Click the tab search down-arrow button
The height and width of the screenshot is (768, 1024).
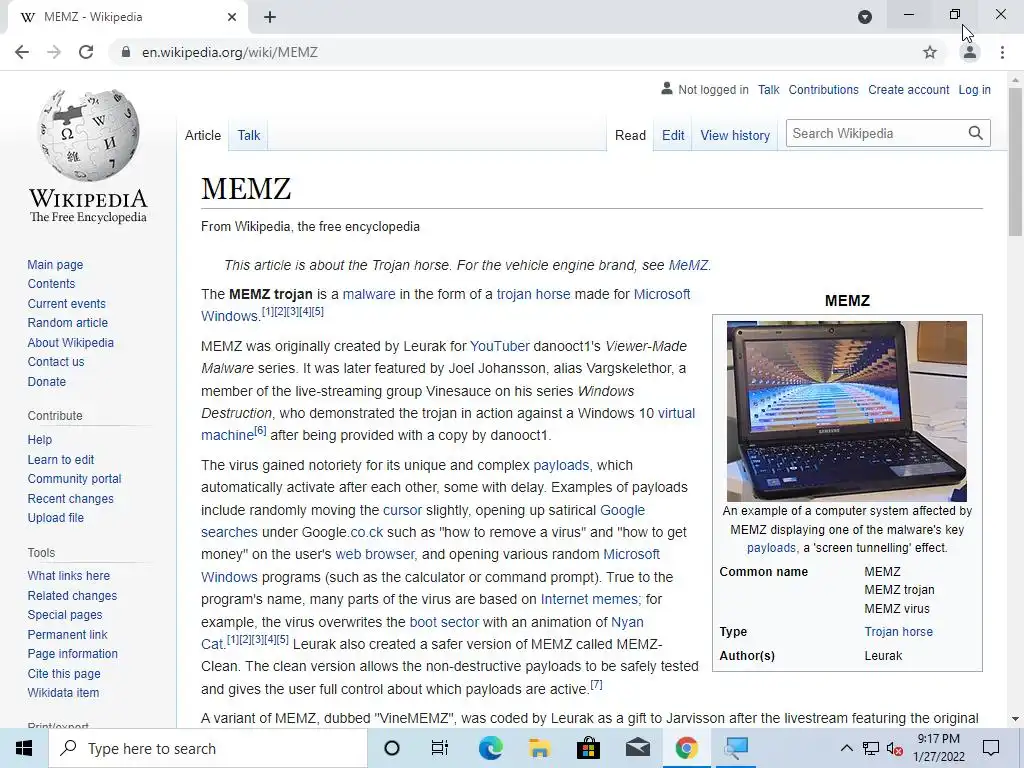[865, 17]
